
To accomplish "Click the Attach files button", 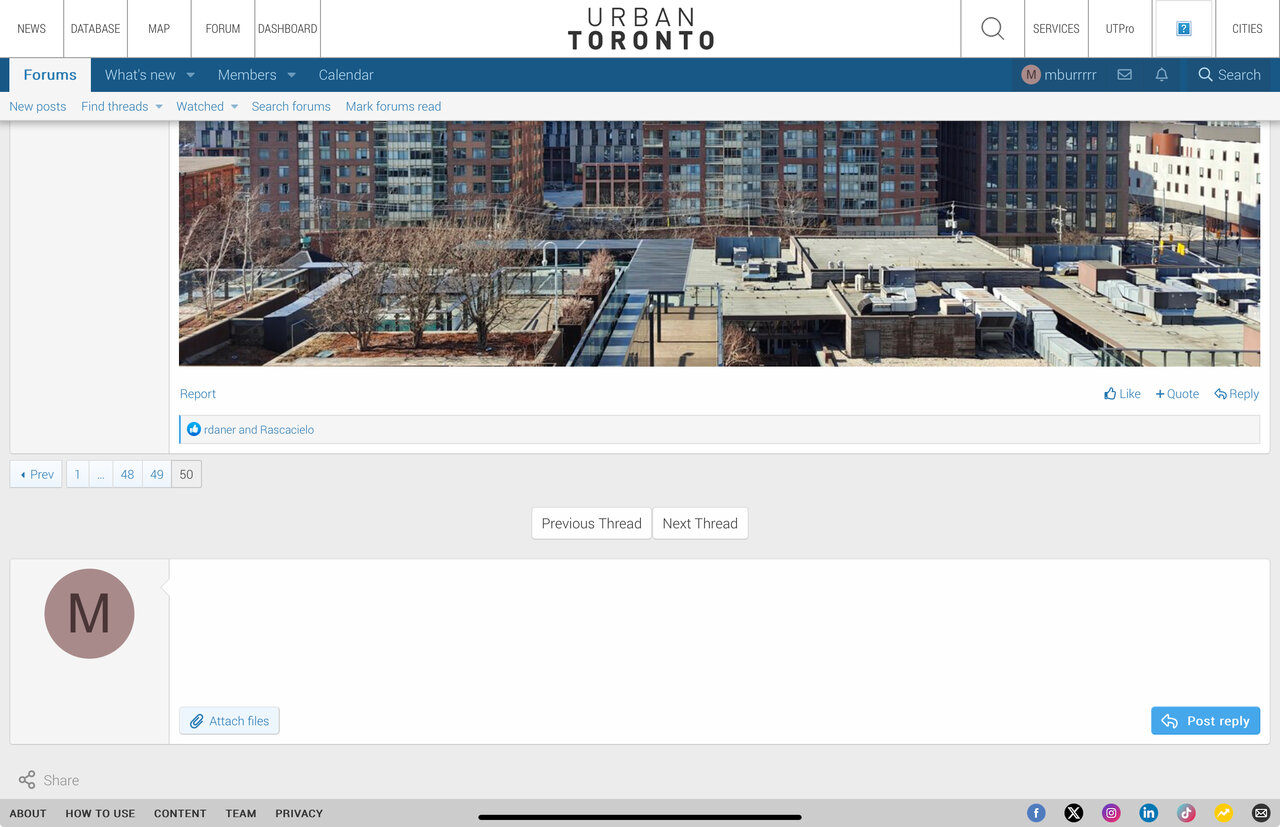I will click(229, 721).
